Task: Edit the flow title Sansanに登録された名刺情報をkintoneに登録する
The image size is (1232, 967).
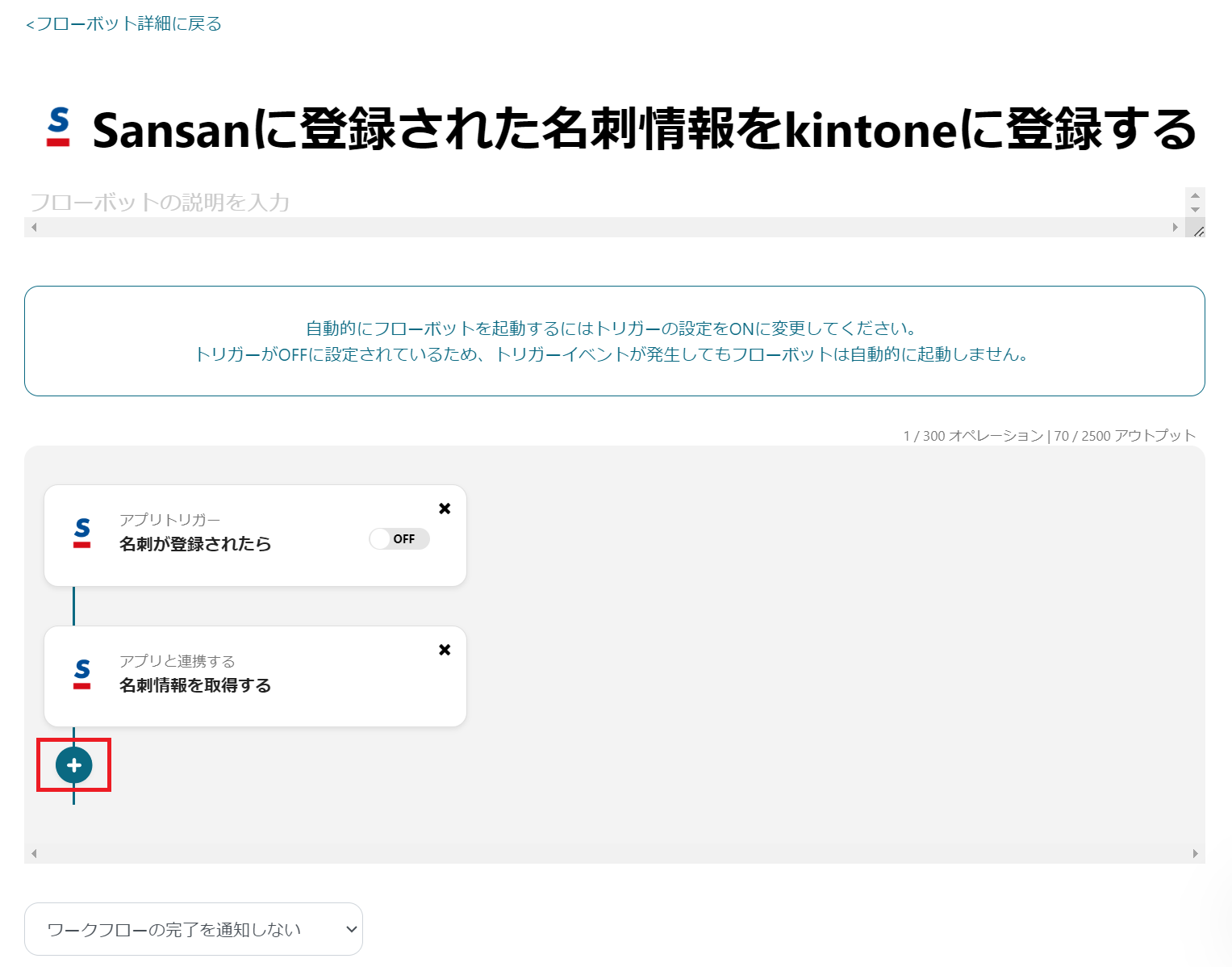Action: pos(644,129)
